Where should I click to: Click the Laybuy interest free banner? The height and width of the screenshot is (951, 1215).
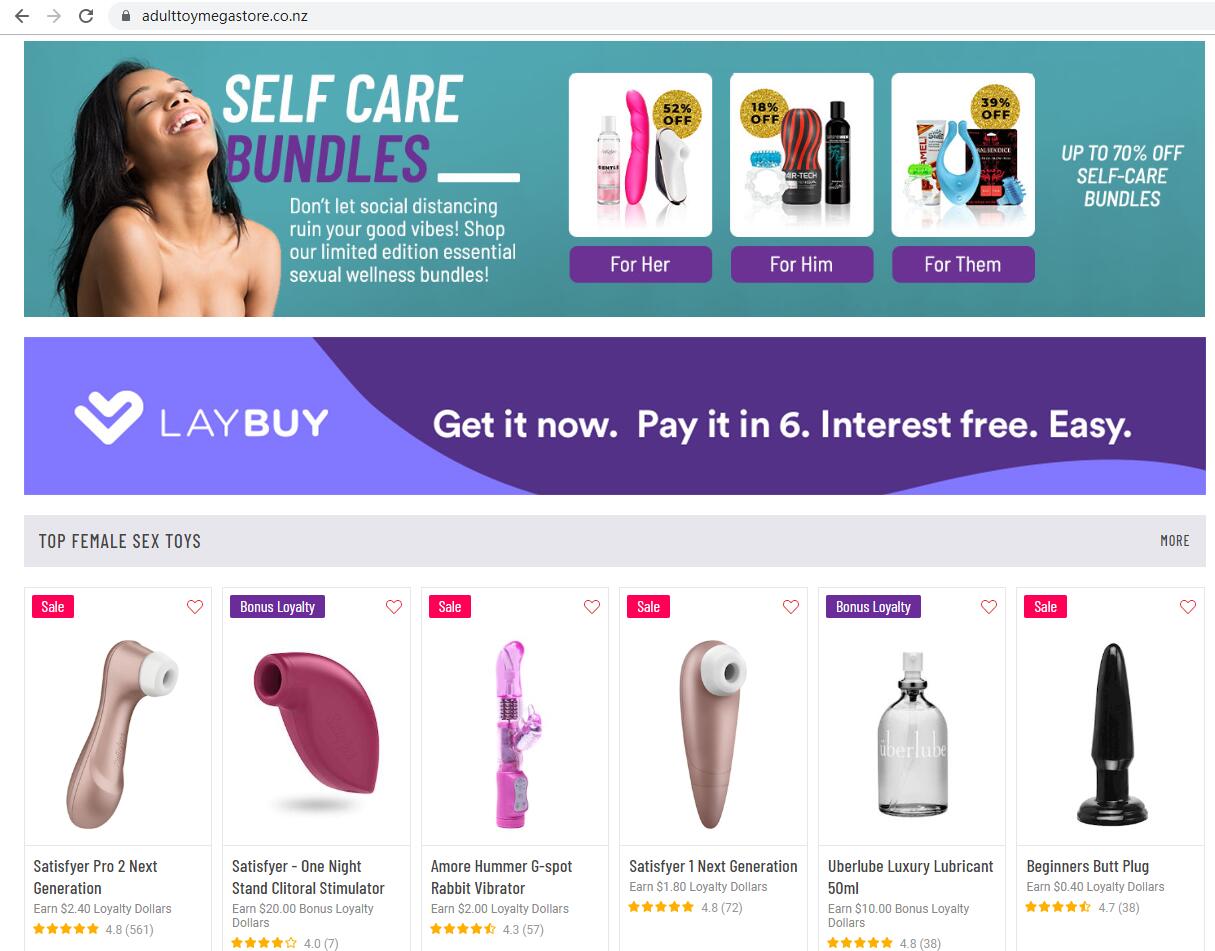click(x=615, y=416)
